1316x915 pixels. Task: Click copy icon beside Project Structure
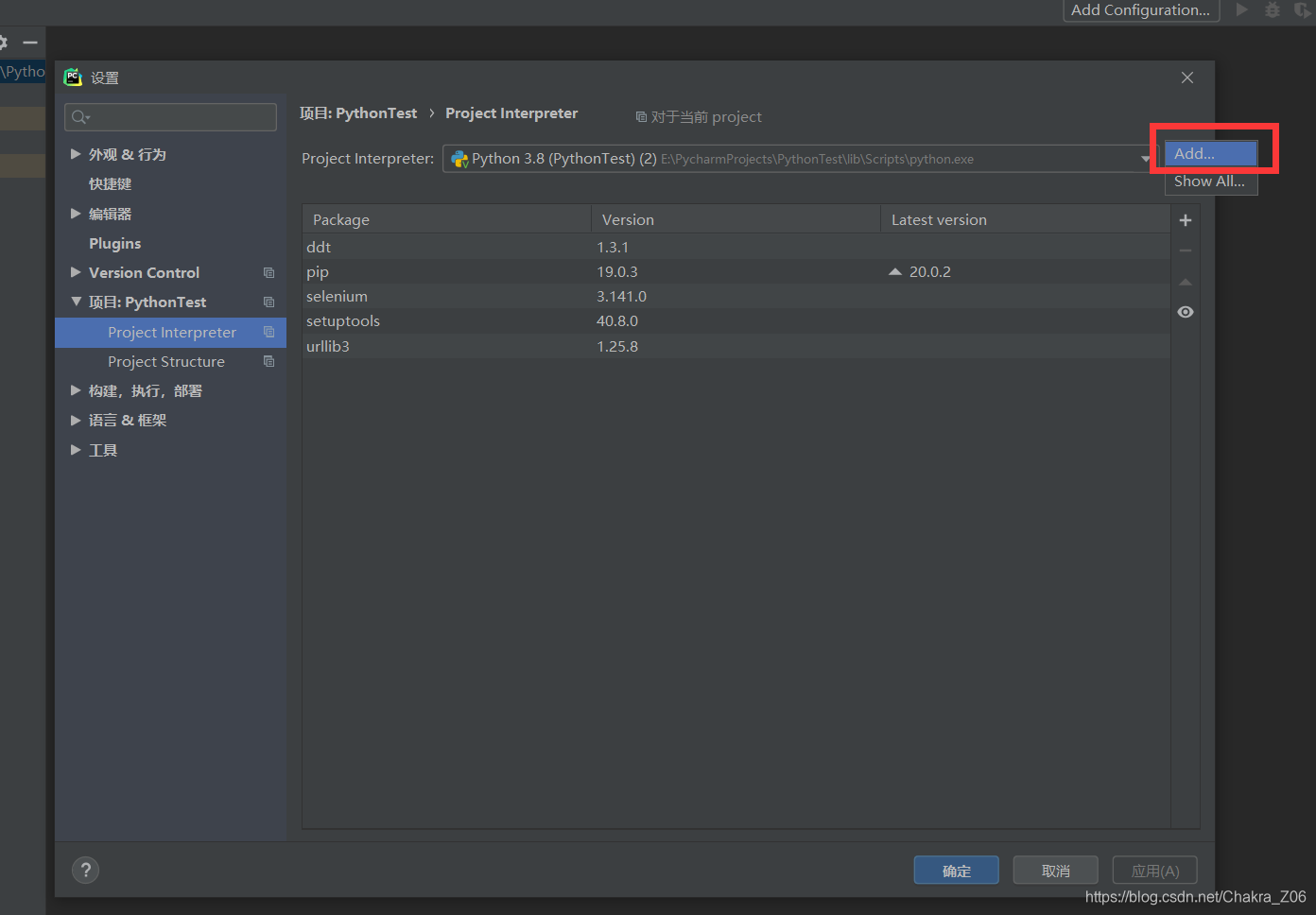268,361
